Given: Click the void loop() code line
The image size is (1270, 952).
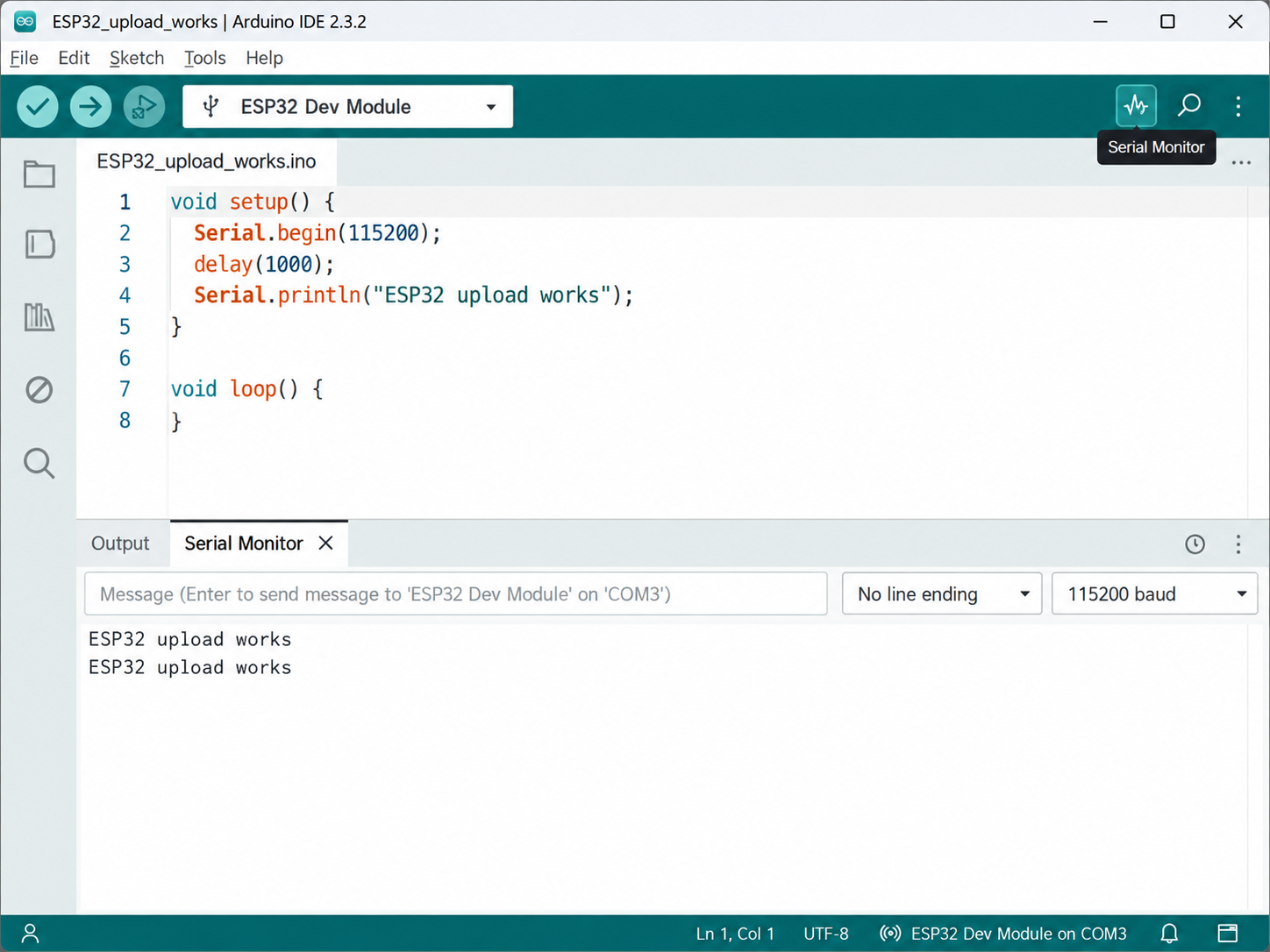Looking at the screenshot, I should (246, 389).
